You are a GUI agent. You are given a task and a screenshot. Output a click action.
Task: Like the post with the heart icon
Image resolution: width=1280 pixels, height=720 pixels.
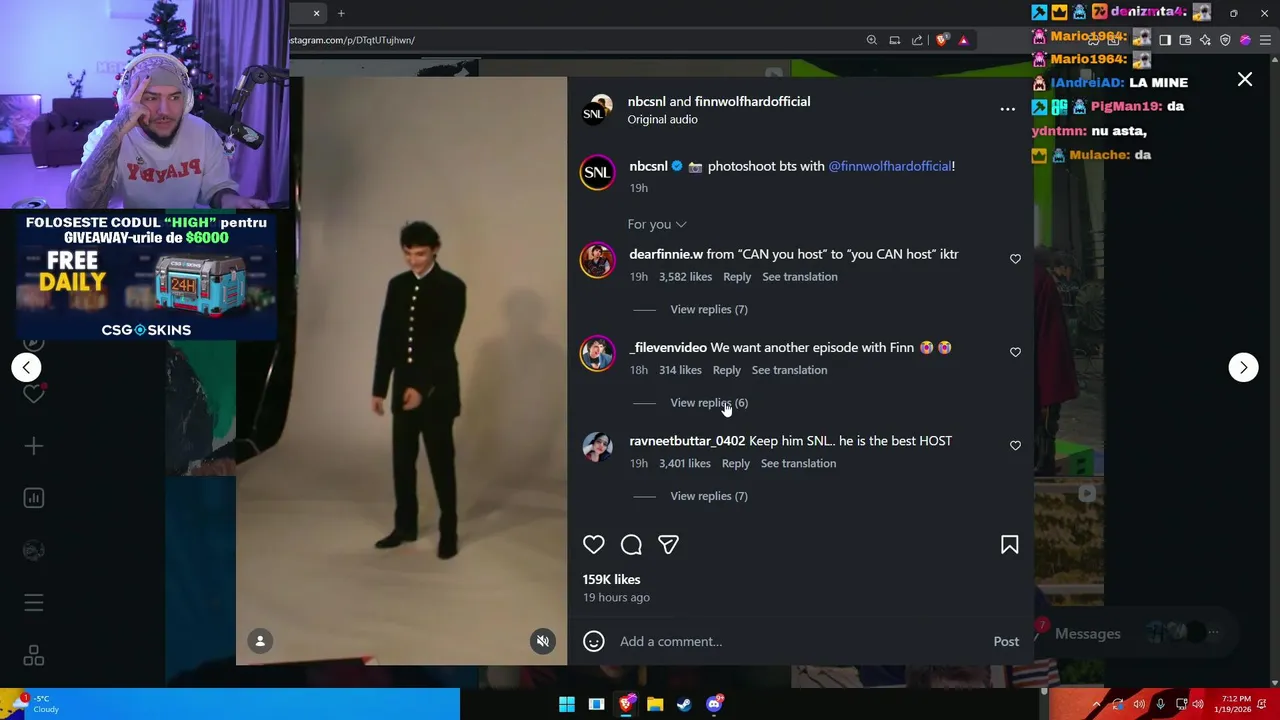coord(594,545)
